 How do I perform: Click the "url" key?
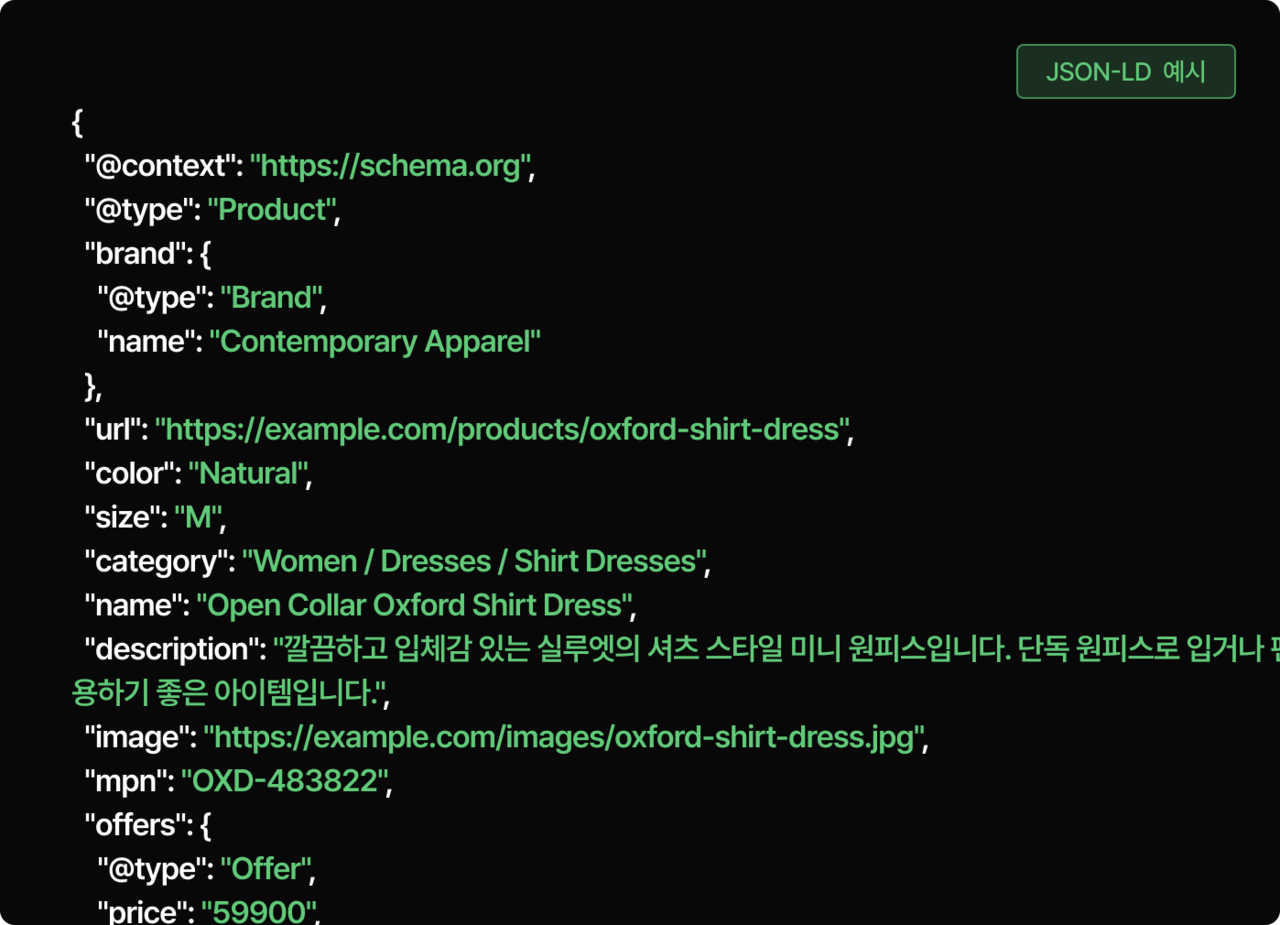pos(113,430)
